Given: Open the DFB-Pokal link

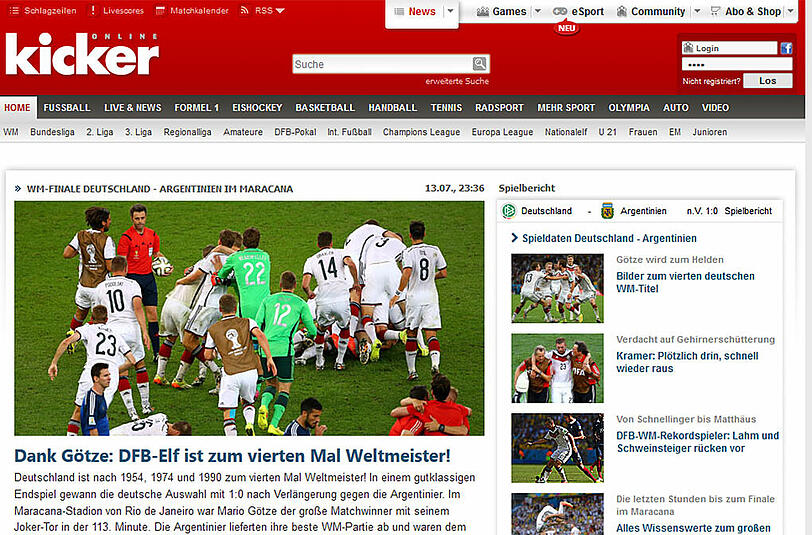Looking at the screenshot, I should [295, 132].
